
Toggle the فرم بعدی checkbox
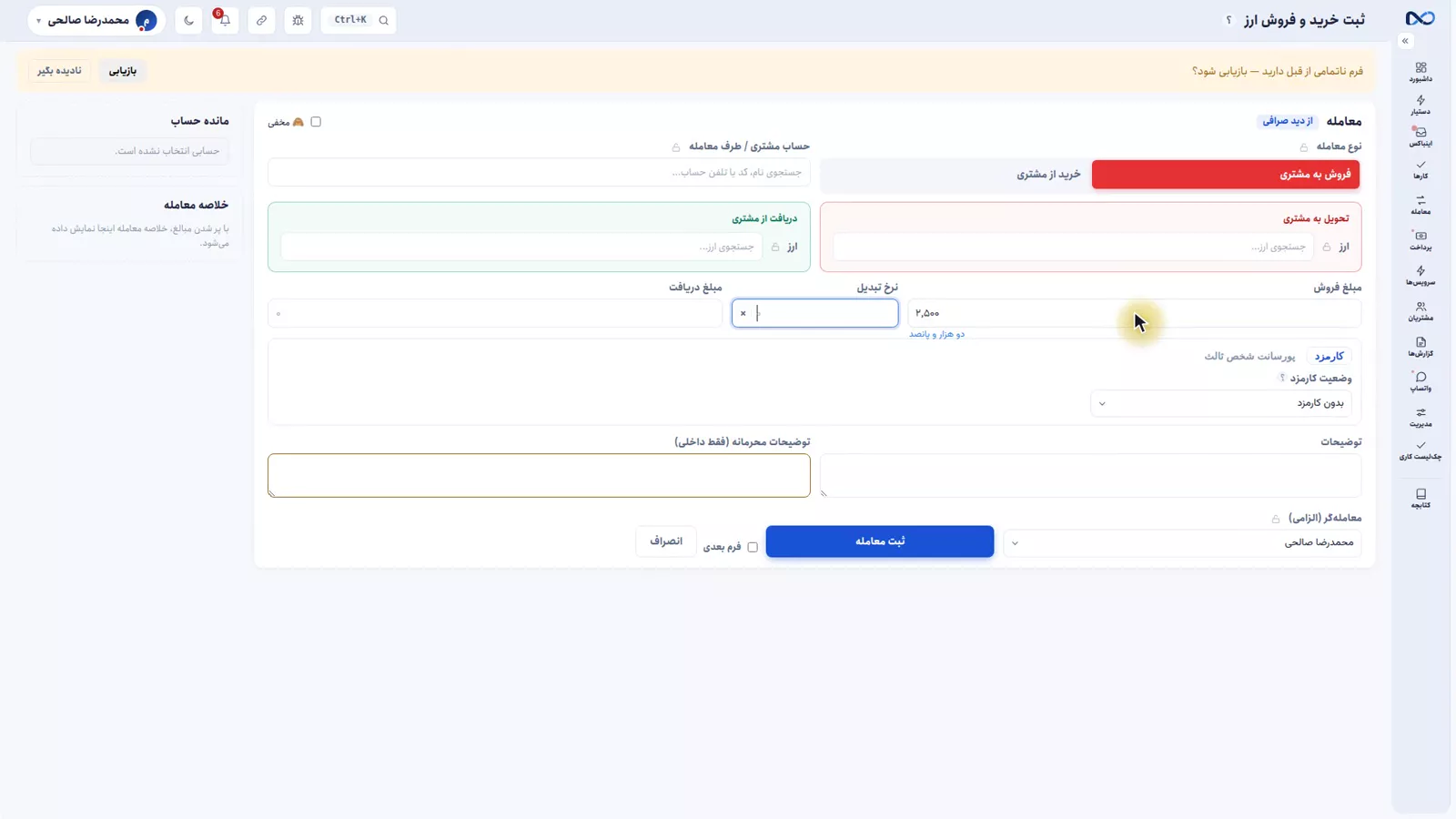point(753,547)
